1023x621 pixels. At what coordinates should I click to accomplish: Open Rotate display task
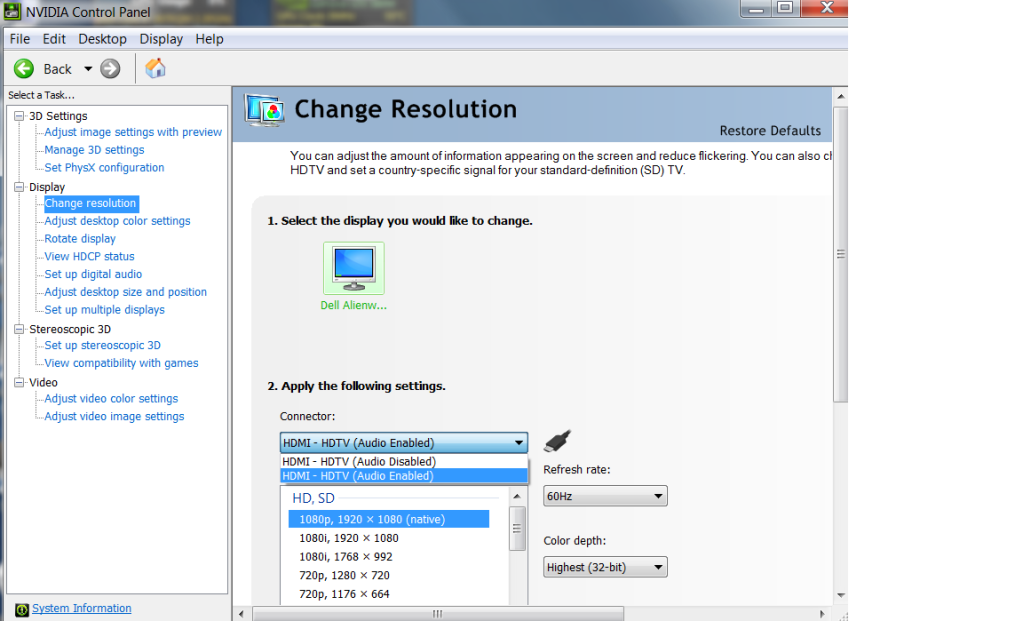pyautogui.click(x=80, y=238)
